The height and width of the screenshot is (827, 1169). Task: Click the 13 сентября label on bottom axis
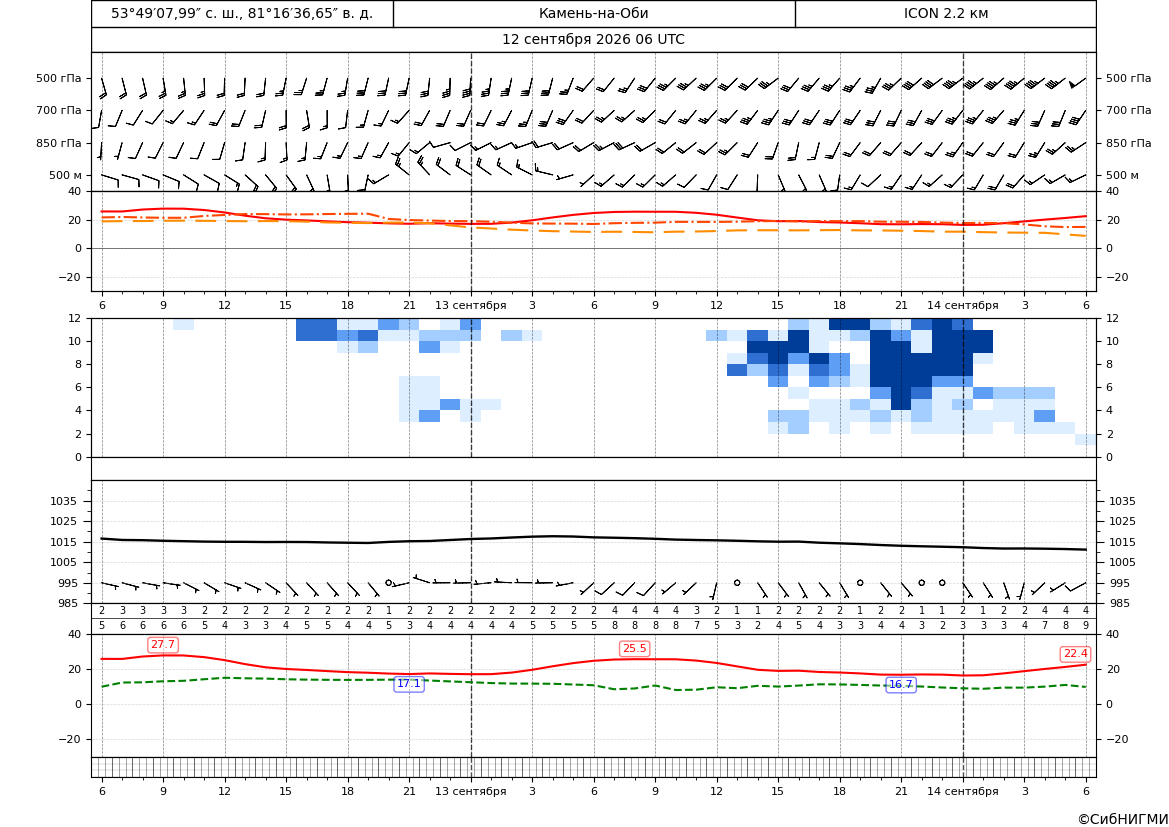coord(470,791)
